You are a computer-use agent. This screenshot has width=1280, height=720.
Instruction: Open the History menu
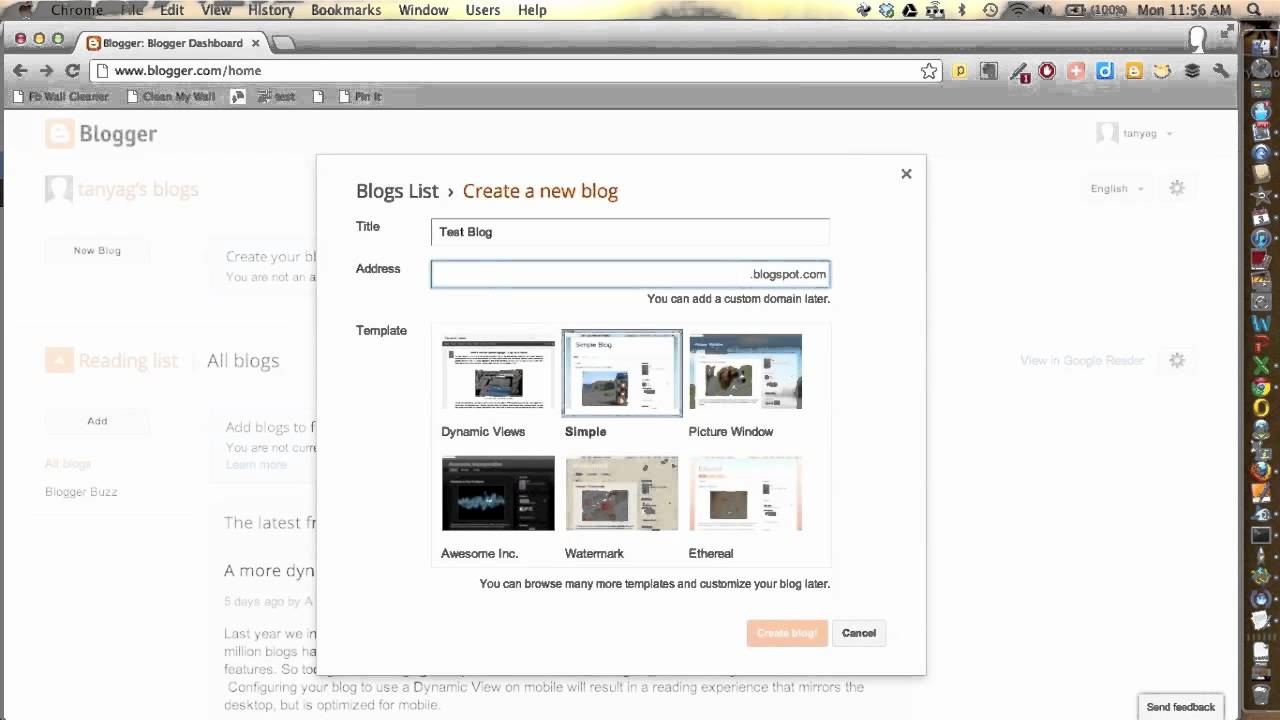271,10
